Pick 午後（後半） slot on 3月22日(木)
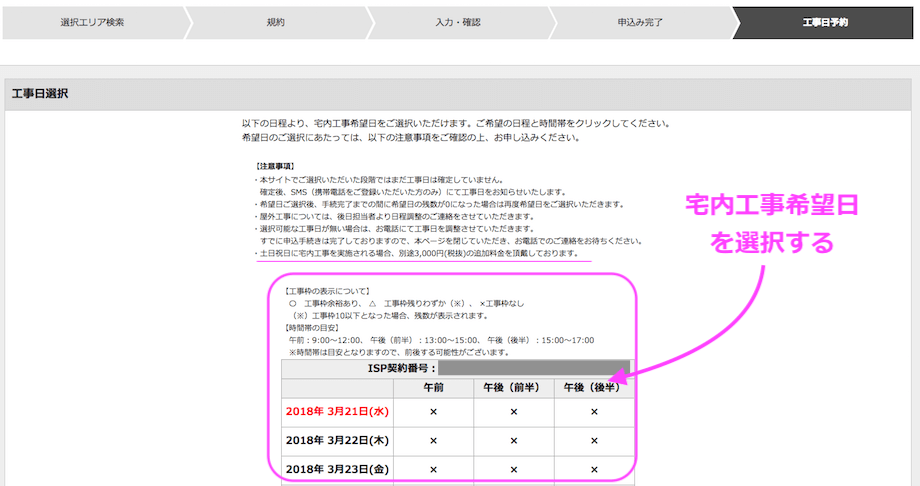This screenshot has width=920, height=486. (594, 440)
